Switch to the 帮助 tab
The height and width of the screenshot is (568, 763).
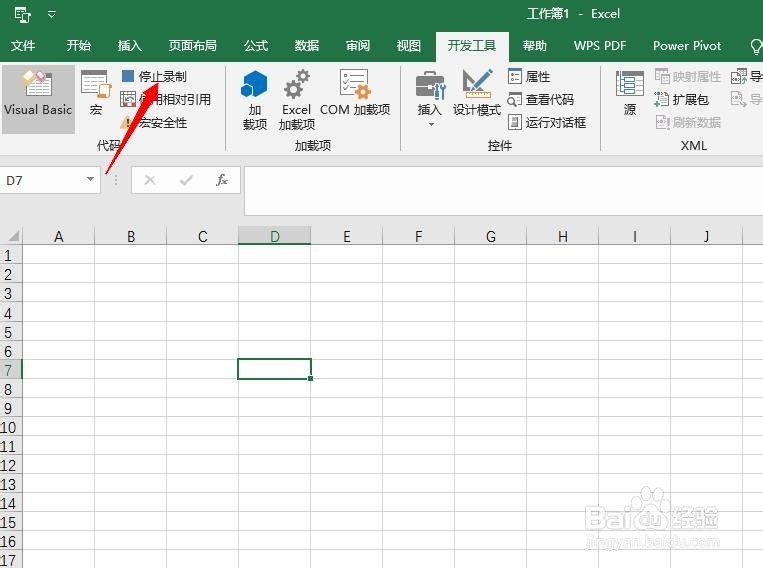(x=535, y=46)
